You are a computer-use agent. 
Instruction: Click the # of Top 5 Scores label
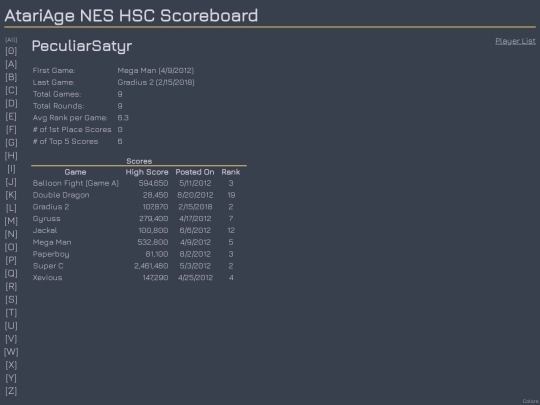pos(65,142)
